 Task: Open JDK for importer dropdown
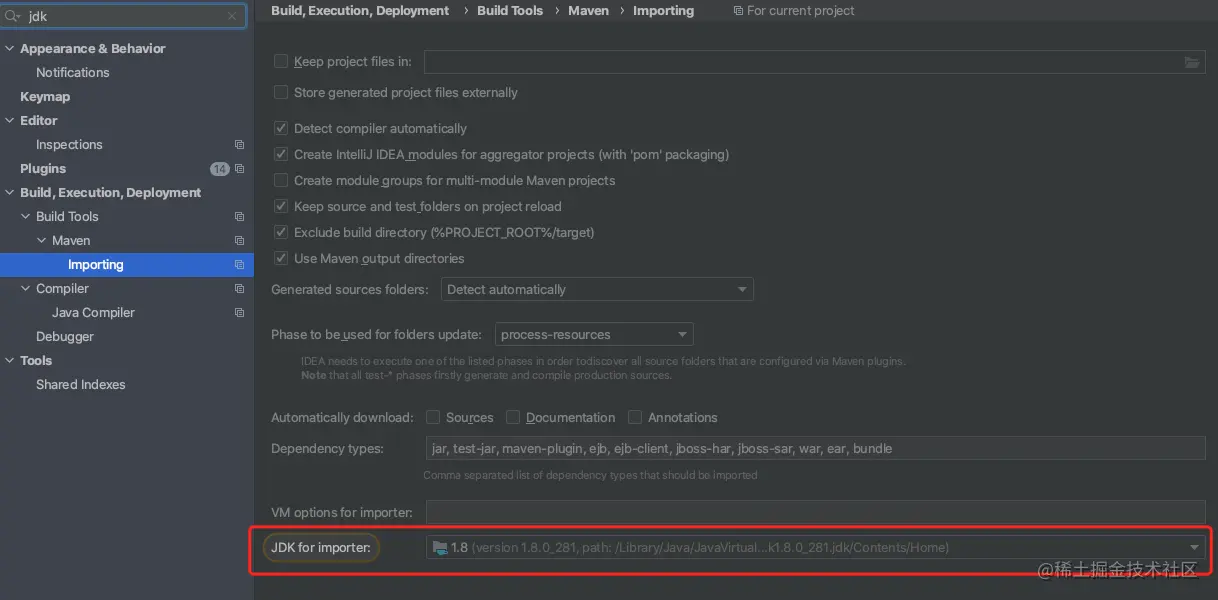click(816, 548)
